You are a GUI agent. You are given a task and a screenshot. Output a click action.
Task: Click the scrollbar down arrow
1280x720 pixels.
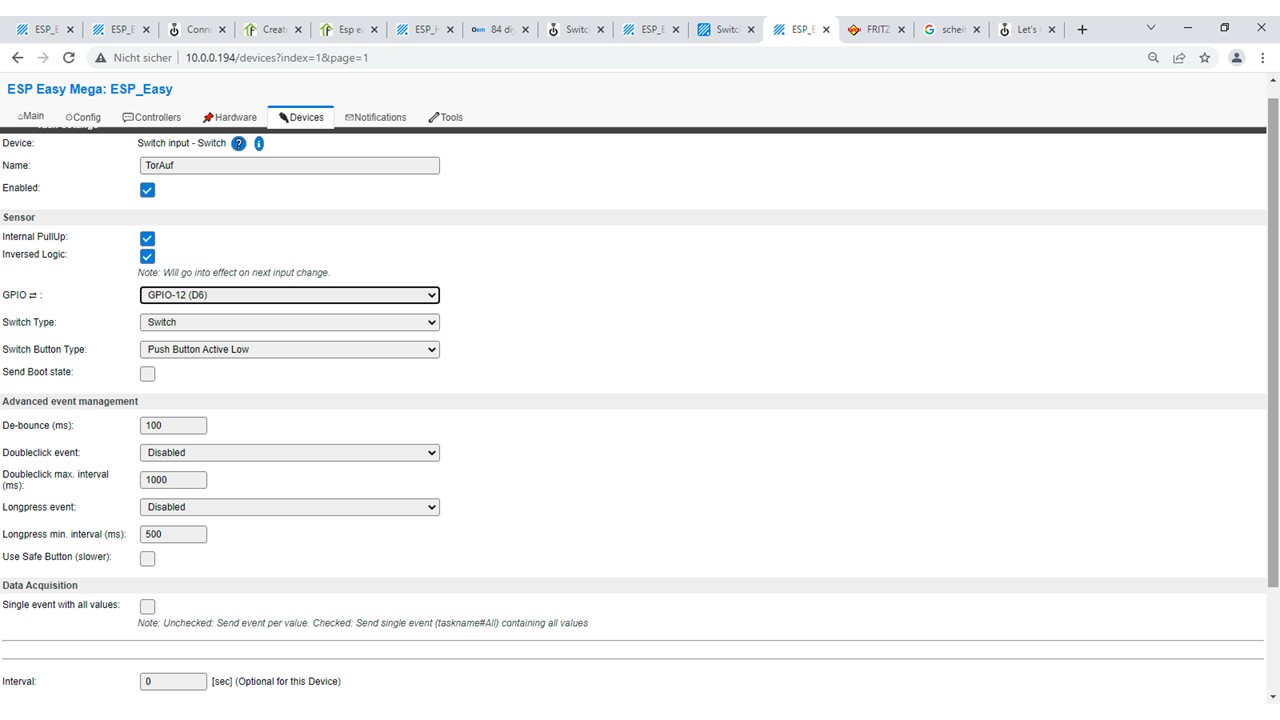point(1273,697)
